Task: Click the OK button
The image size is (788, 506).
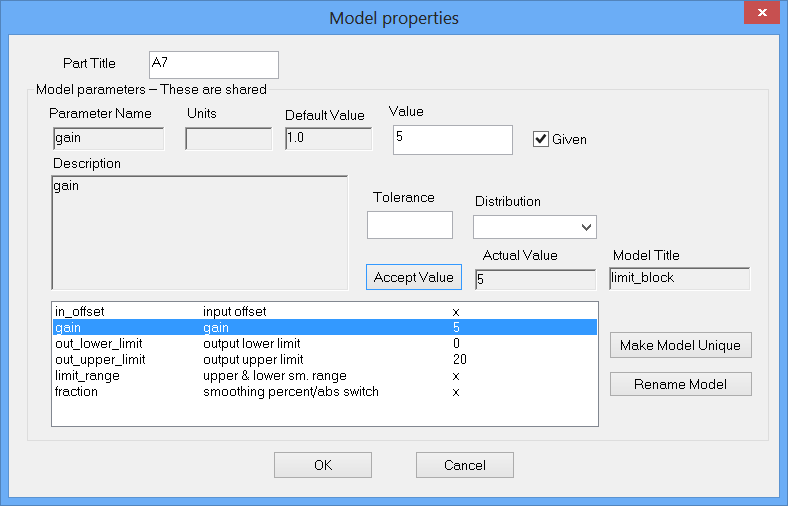Action: (x=323, y=465)
